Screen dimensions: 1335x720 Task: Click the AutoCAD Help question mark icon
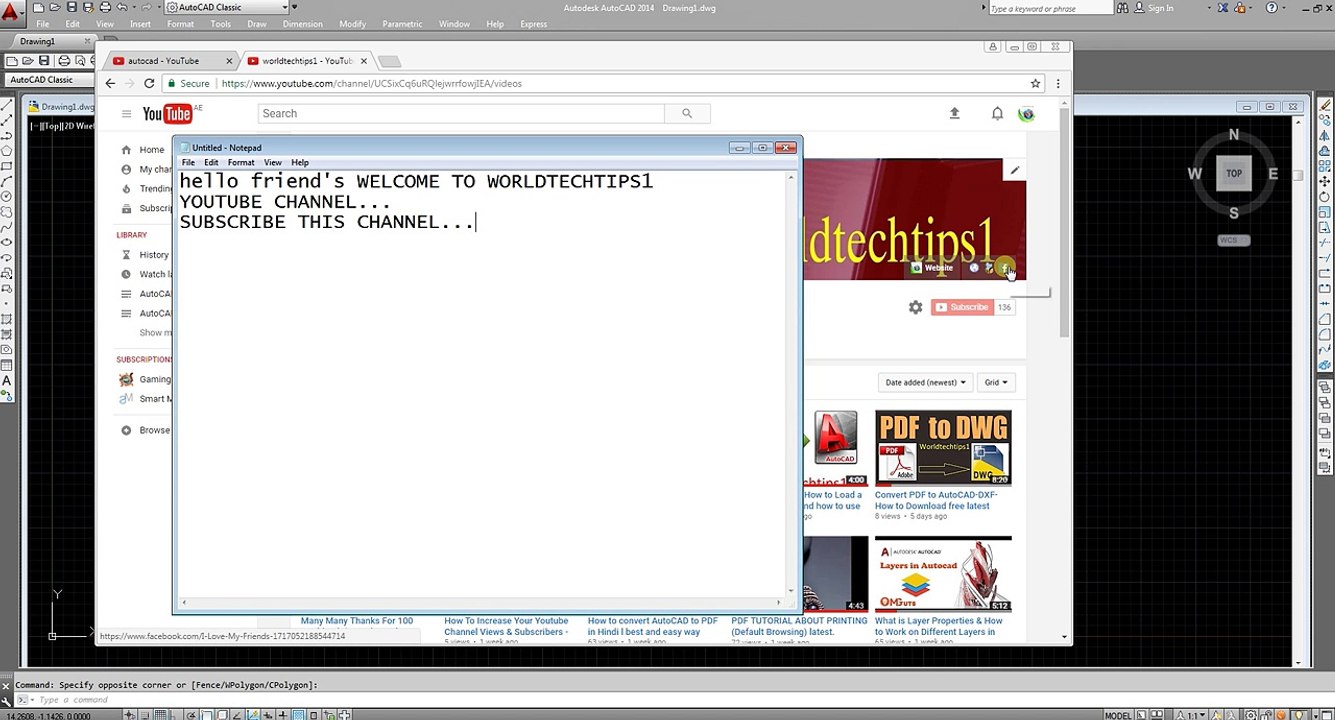(x=1272, y=7)
